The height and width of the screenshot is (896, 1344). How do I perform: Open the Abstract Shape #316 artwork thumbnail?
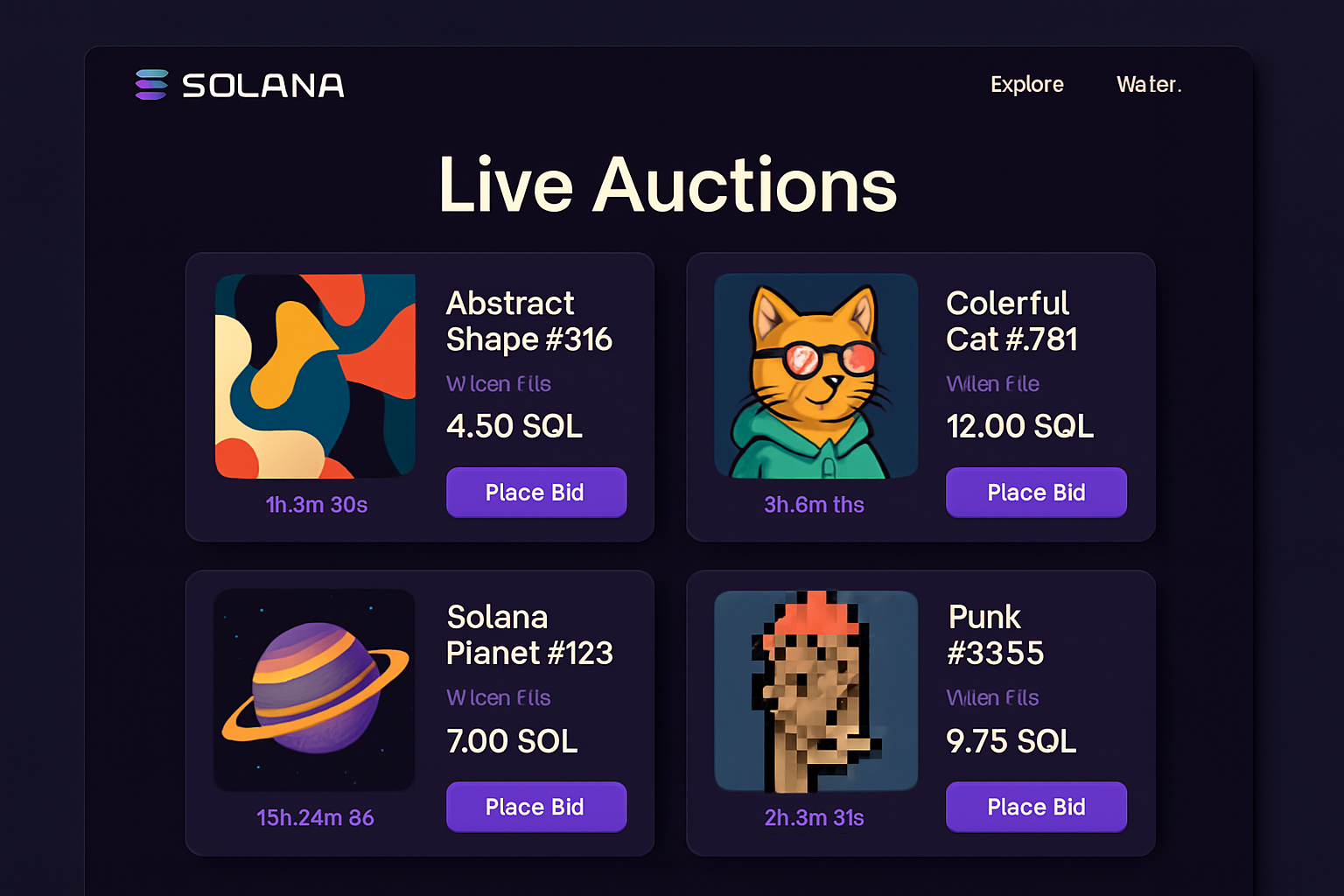tap(315, 376)
